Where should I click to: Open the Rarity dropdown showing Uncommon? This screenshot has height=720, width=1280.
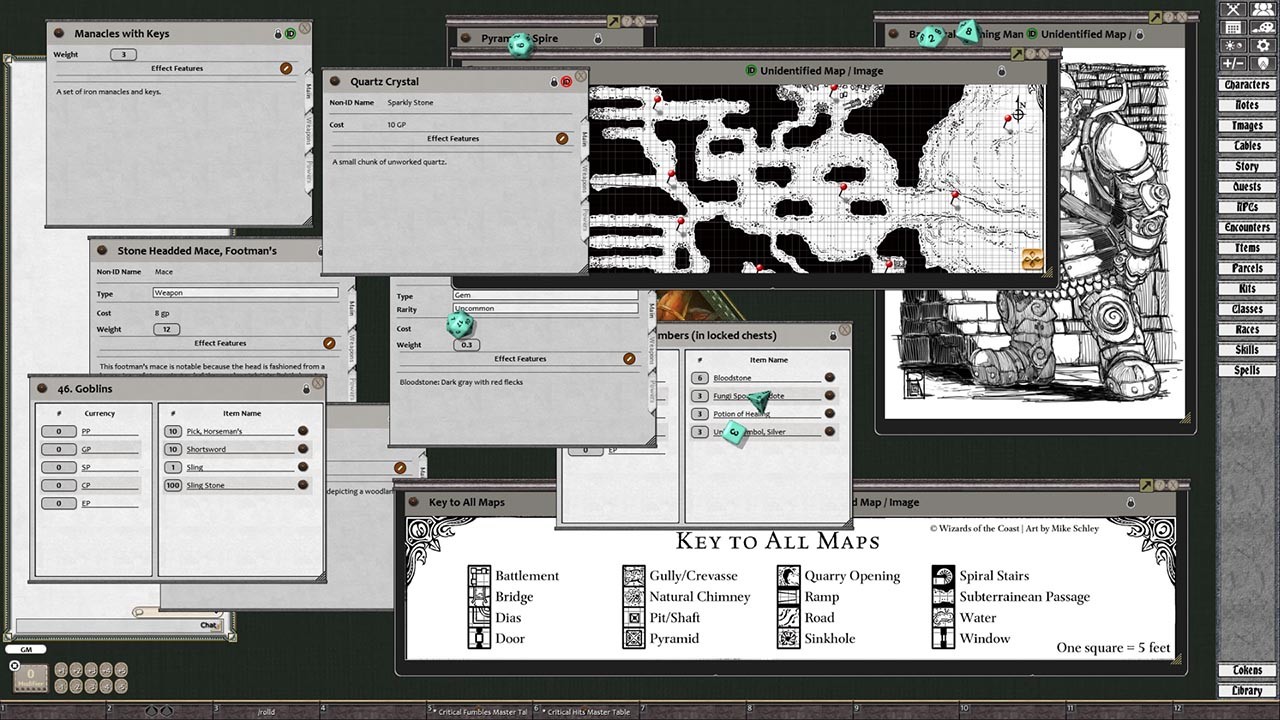545,311
